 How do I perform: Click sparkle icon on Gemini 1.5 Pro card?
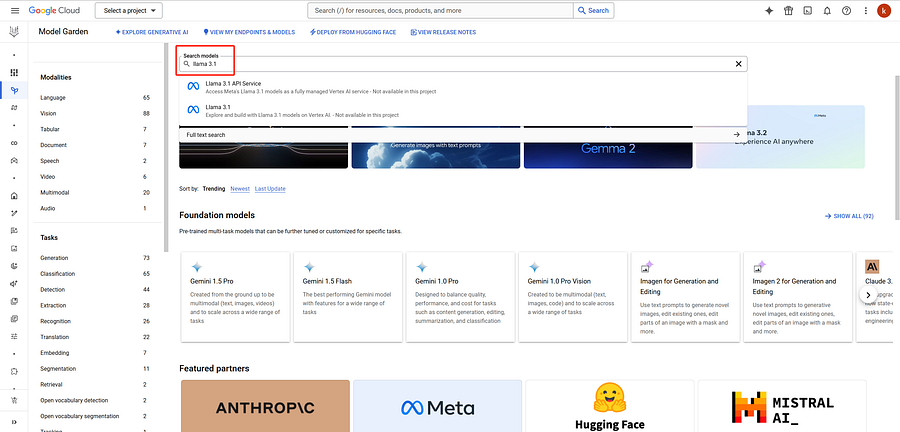[196, 267]
